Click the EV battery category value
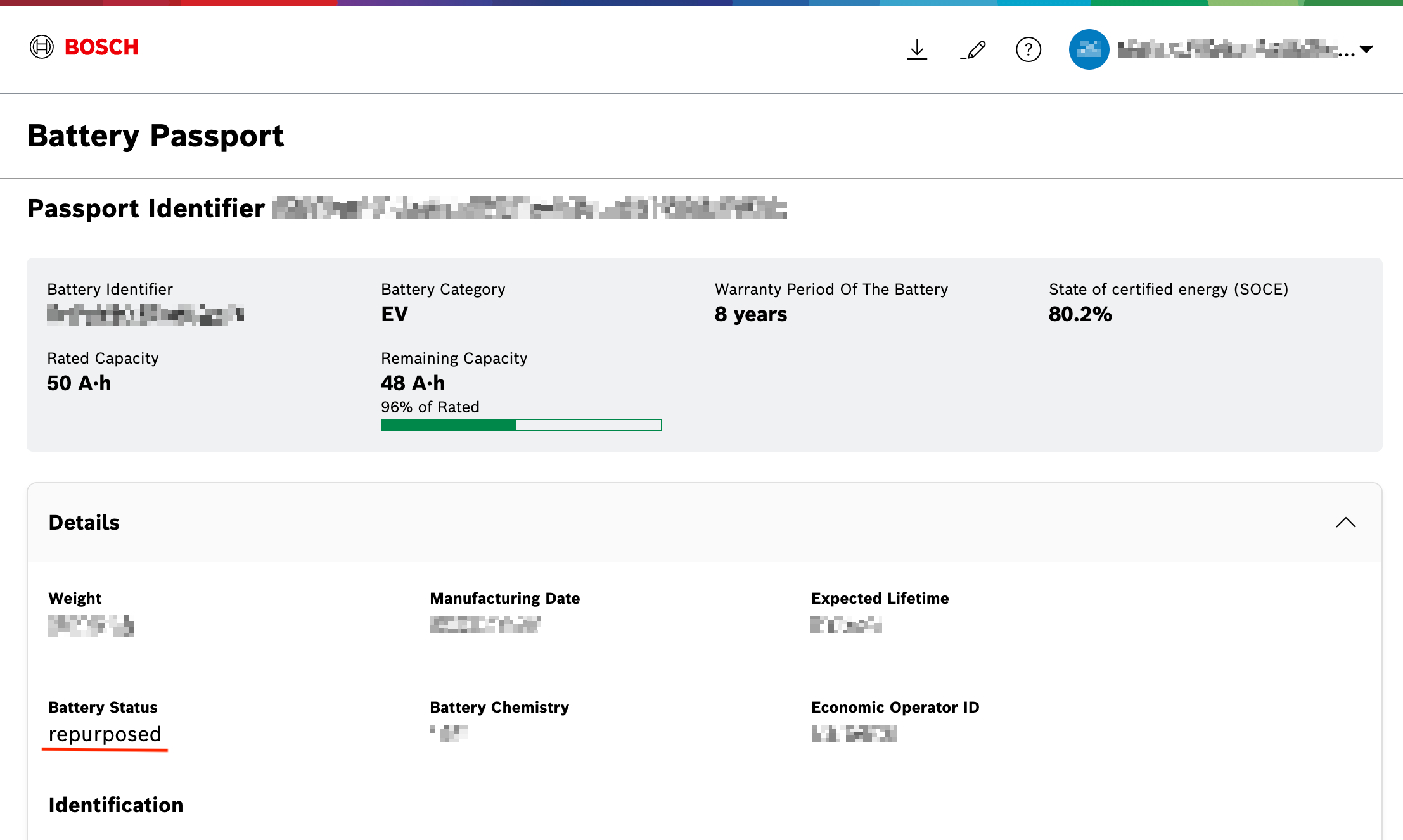The image size is (1403, 840). coord(394,314)
